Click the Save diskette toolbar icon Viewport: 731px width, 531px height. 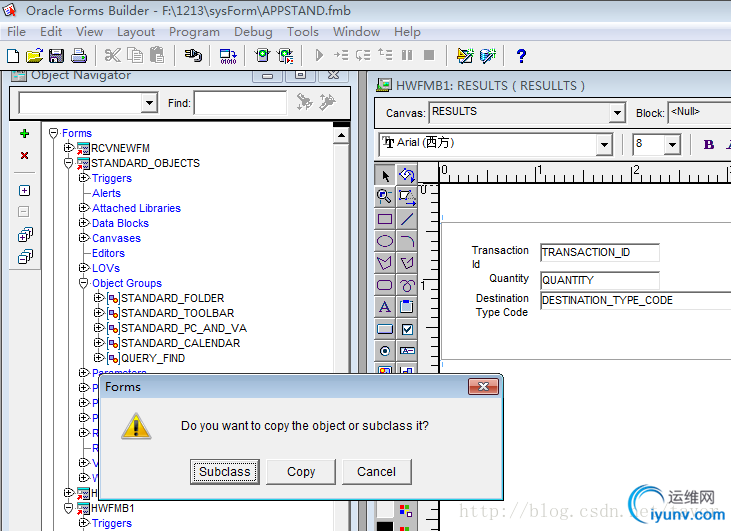(x=56, y=56)
